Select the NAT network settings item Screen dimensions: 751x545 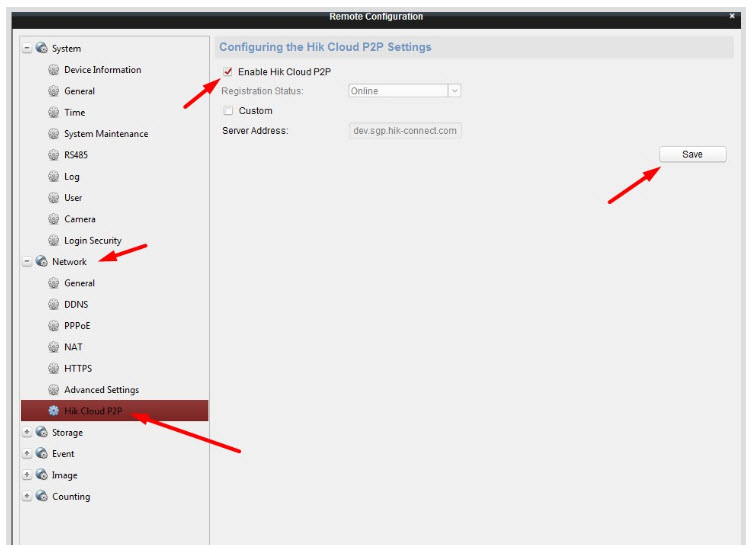click(x=73, y=347)
